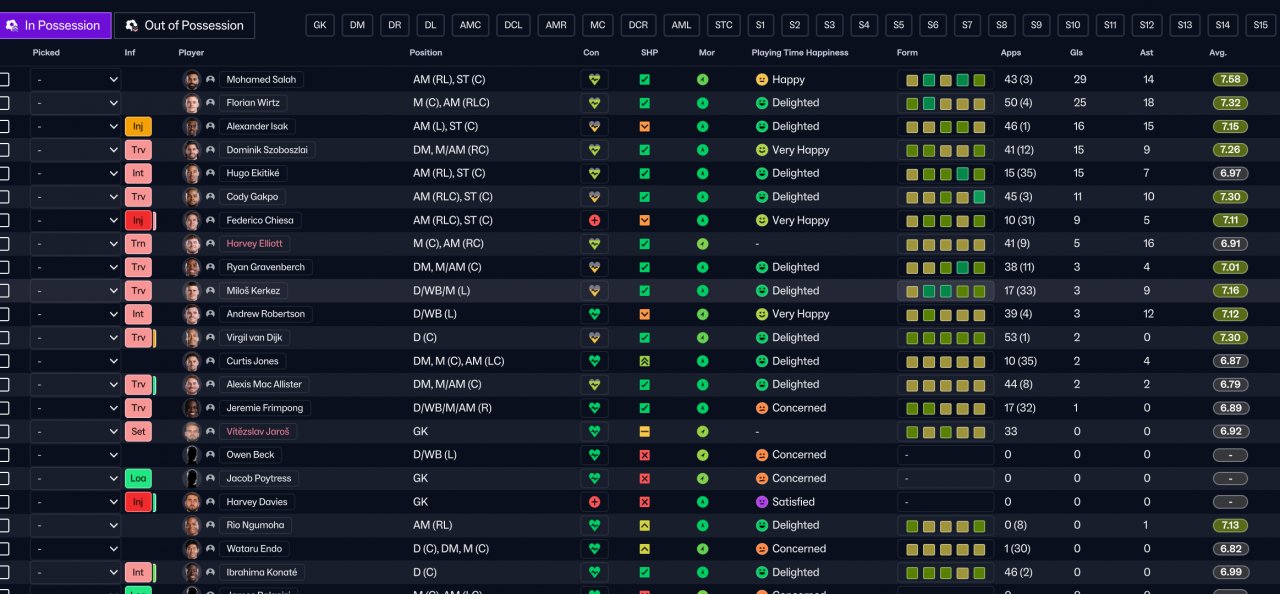Sort by the Playing Time Happiness header
This screenshot has height=594, width=1280.
pyautogui.click(x=800, y=52)
